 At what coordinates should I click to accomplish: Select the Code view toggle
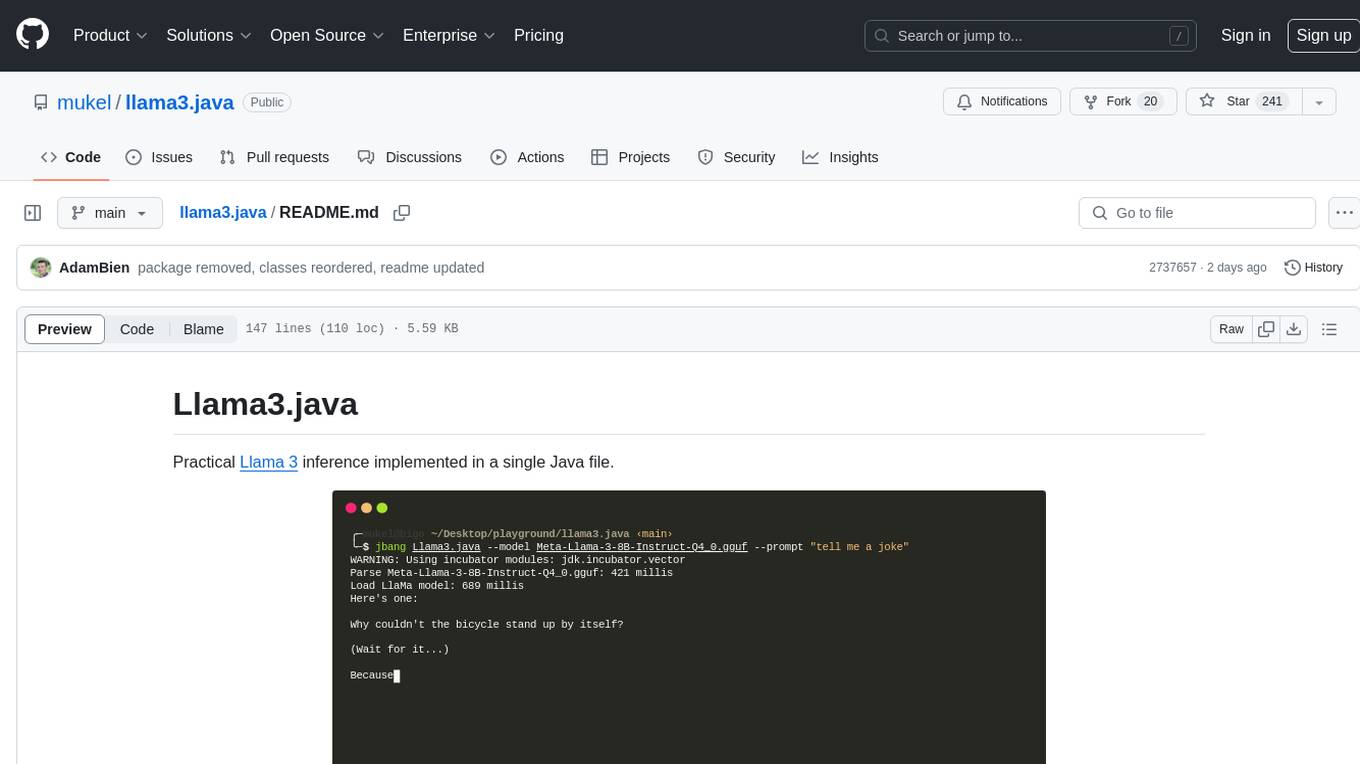(x=137, y=329)
